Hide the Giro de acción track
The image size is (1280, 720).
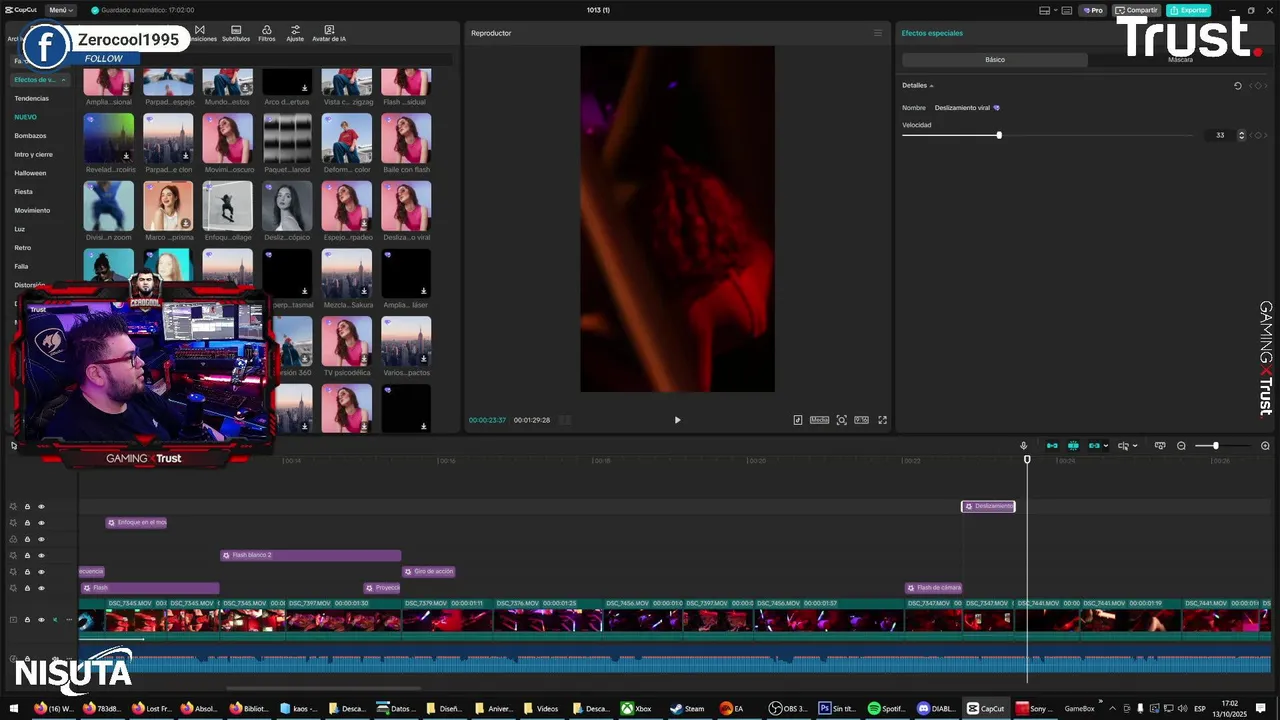(x=41, y=572)
